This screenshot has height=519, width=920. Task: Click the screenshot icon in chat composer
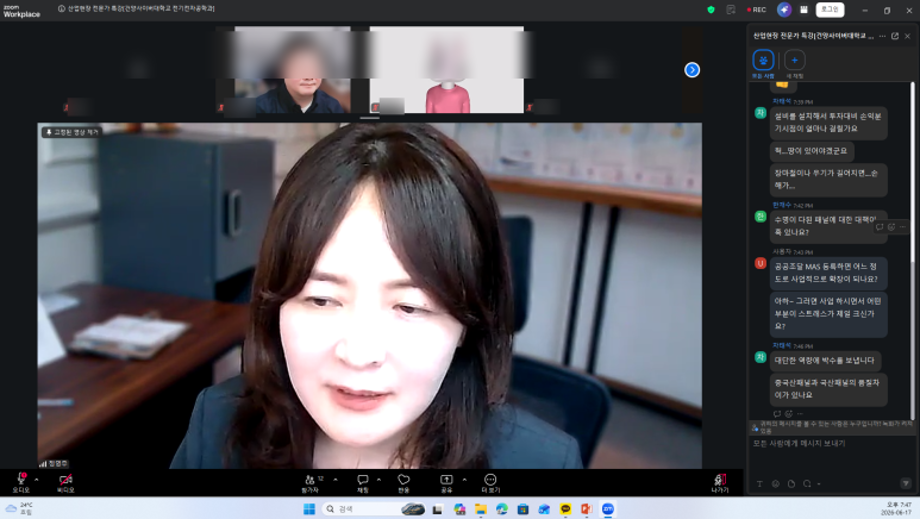(x=807, y=484)
